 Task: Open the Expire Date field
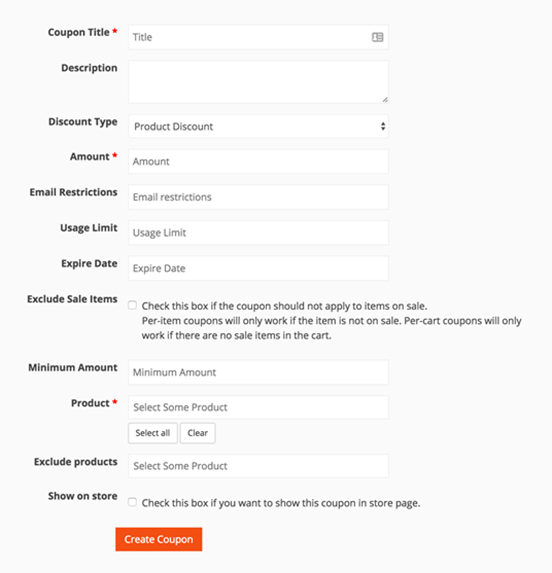pyautogui.click(x=258, y=268)
